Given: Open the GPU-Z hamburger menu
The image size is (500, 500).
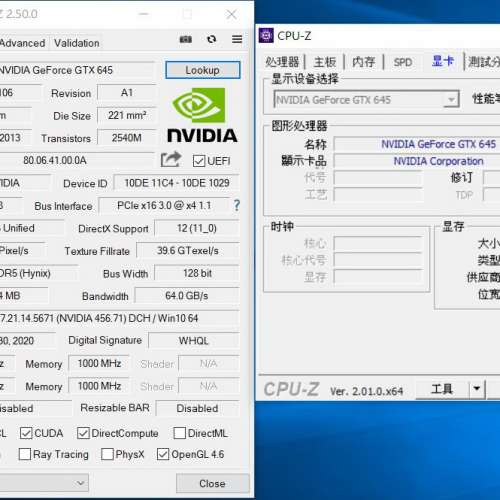Looking at the screenshot, I should 237,39.
